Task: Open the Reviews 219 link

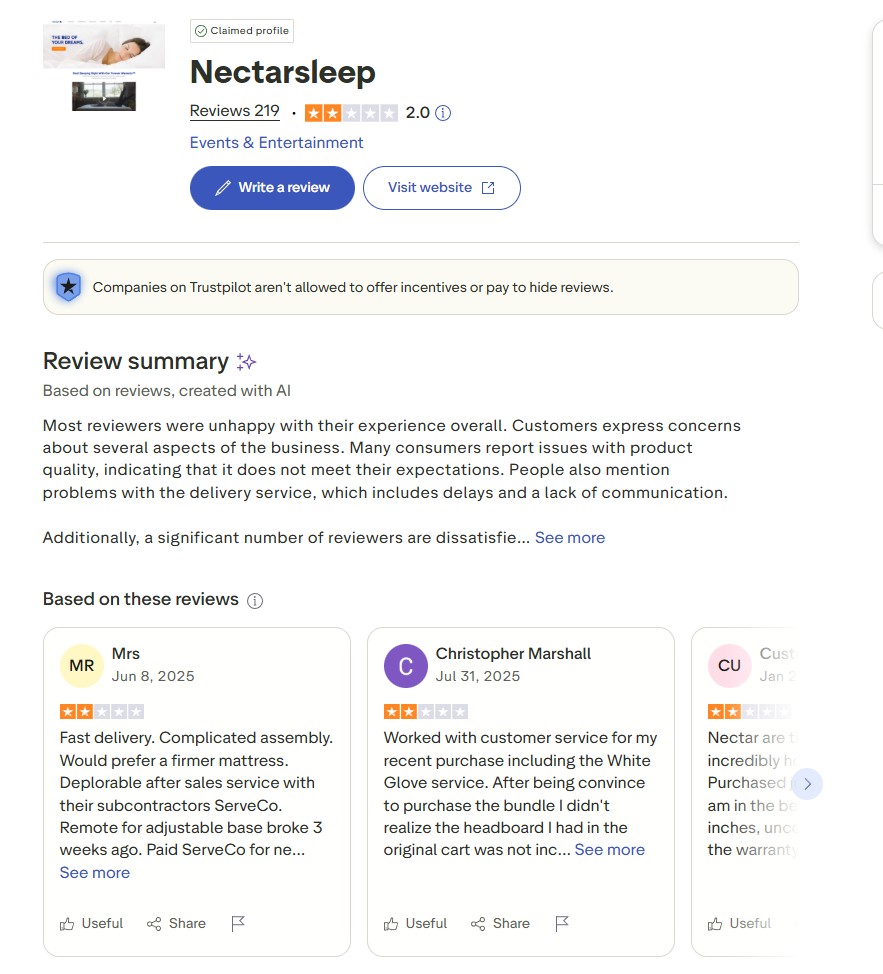Action: click(x=235, y=111)
